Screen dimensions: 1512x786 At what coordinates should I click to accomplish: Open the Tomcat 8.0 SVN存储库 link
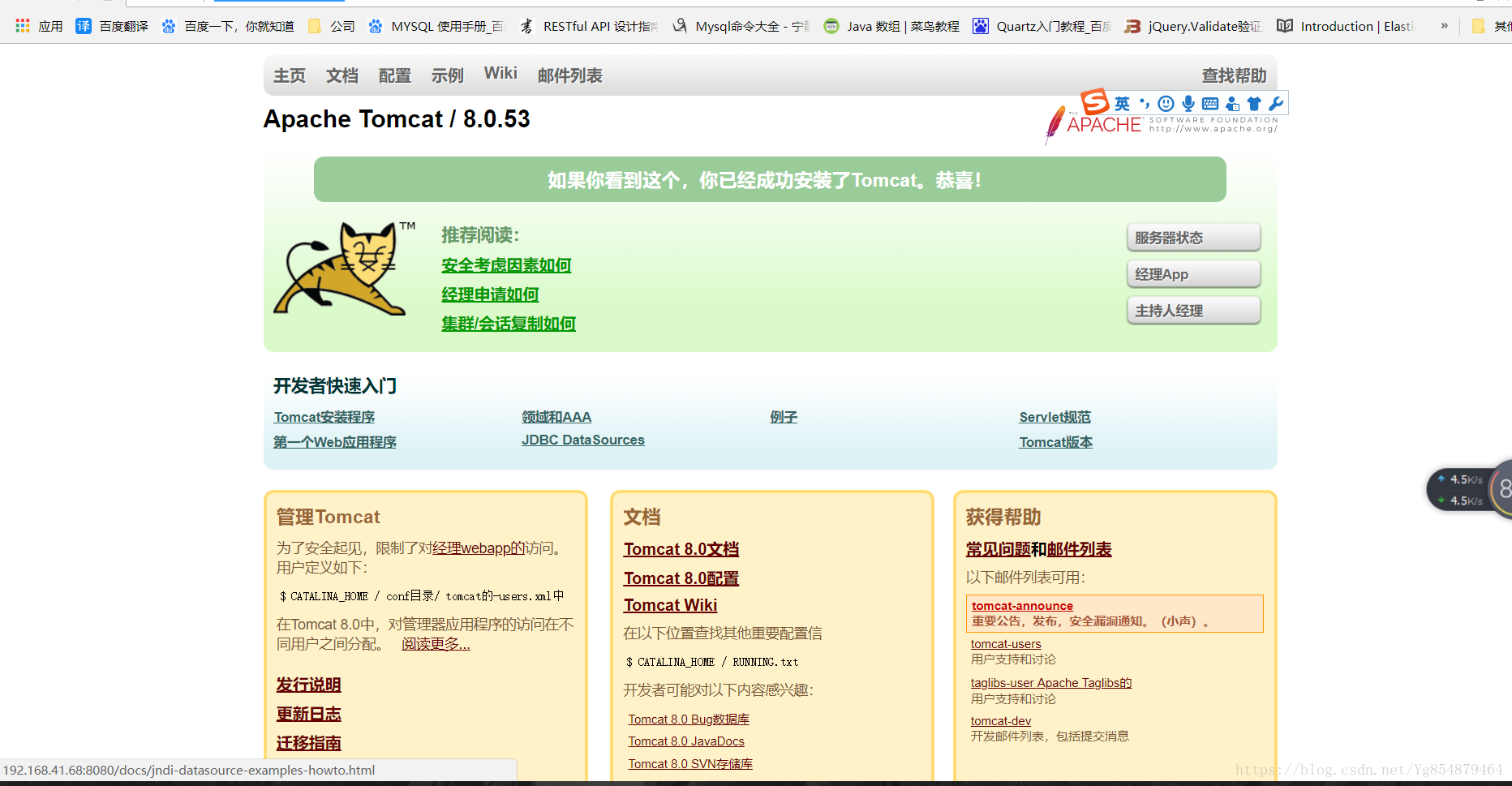[x=690, y=764]
